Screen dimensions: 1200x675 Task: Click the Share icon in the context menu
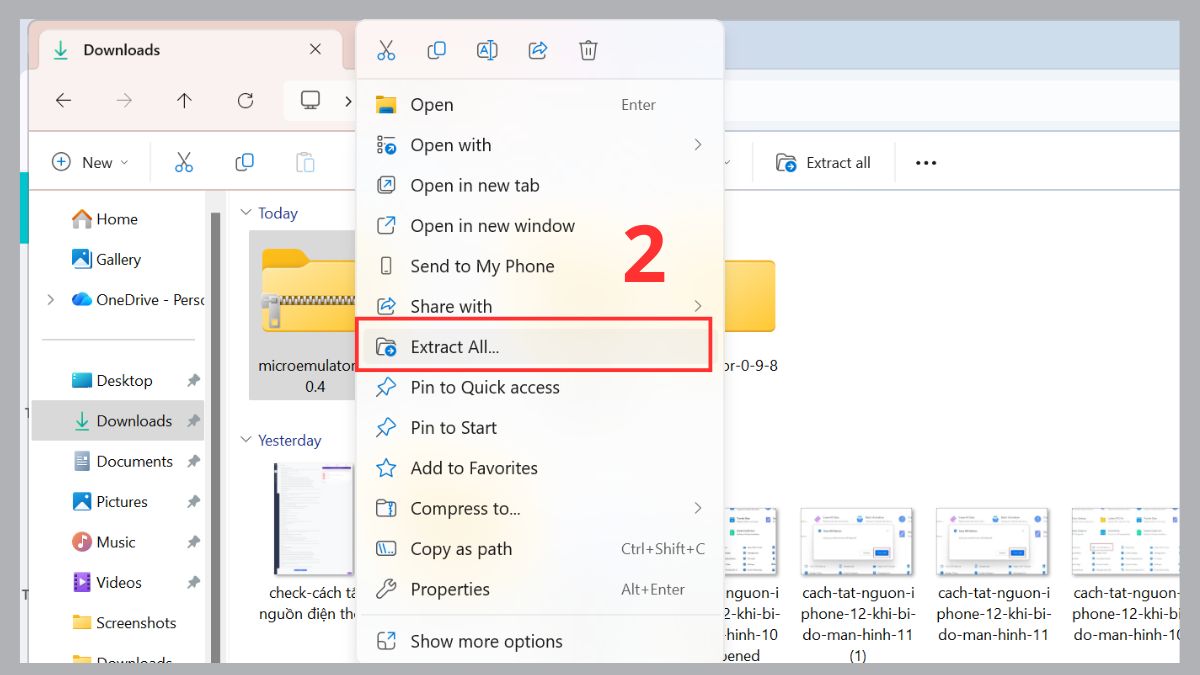click(x=537, y=50)
